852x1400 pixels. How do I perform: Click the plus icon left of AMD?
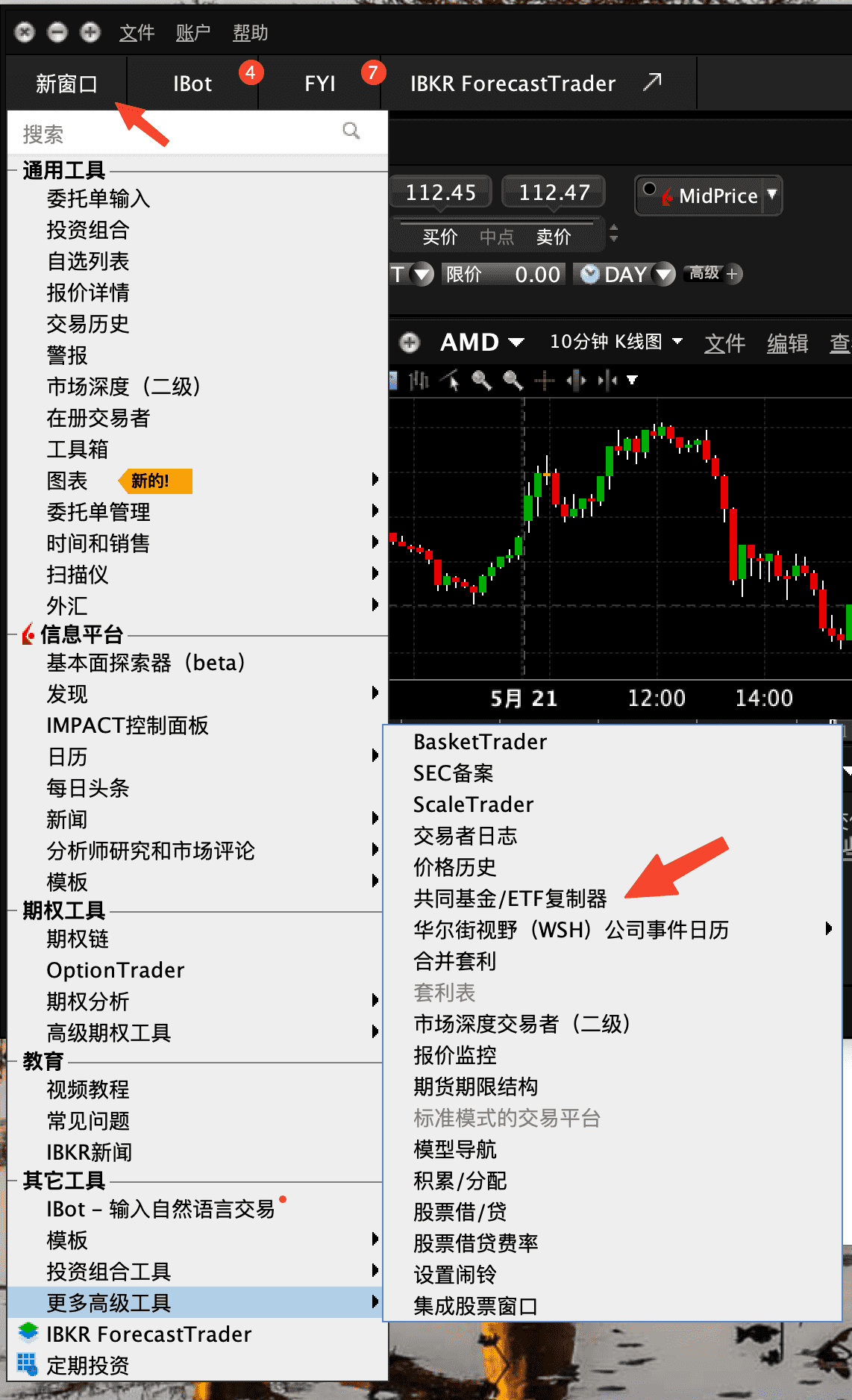(x=410, y=343)
